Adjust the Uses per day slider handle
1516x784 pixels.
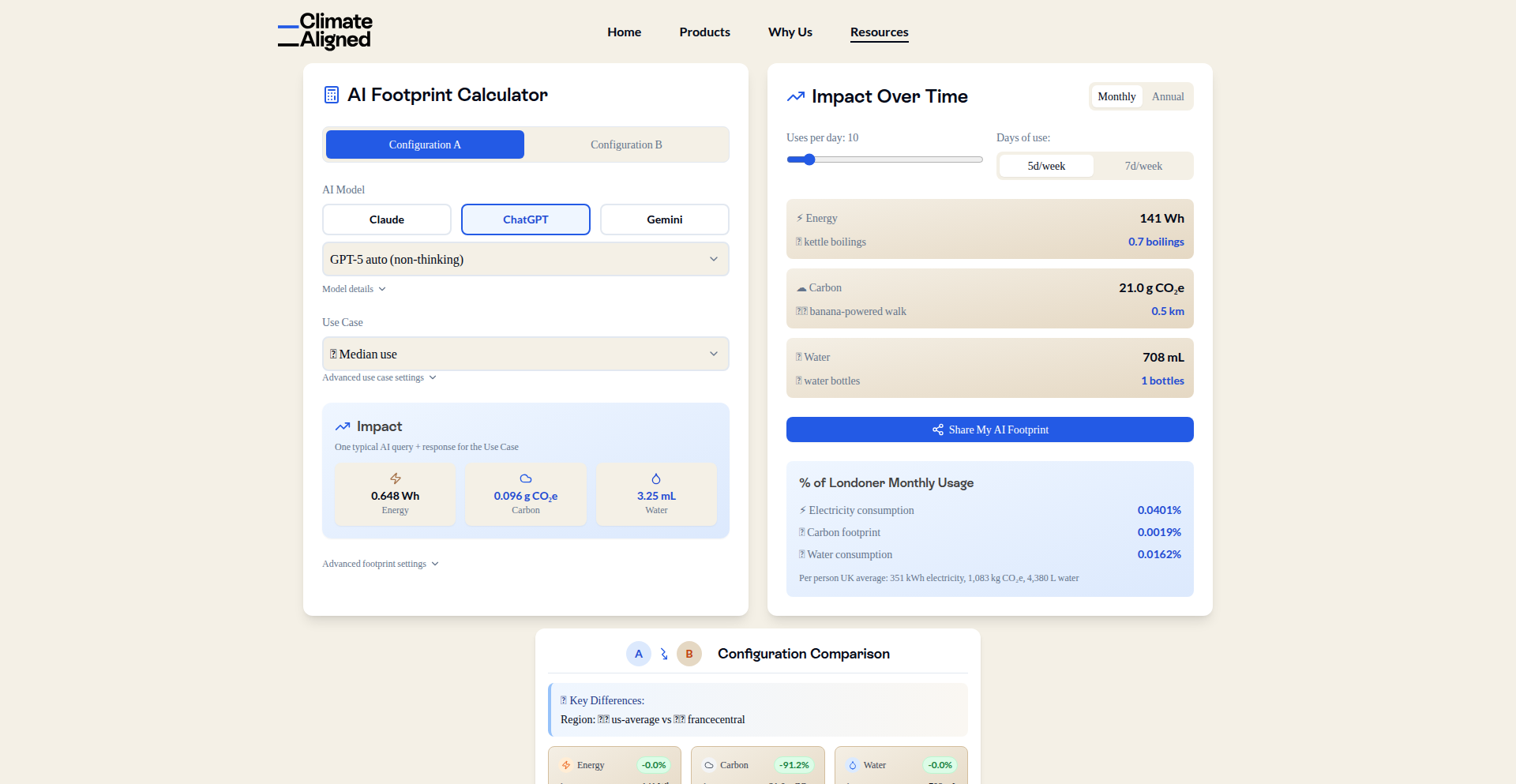[809, 159]
